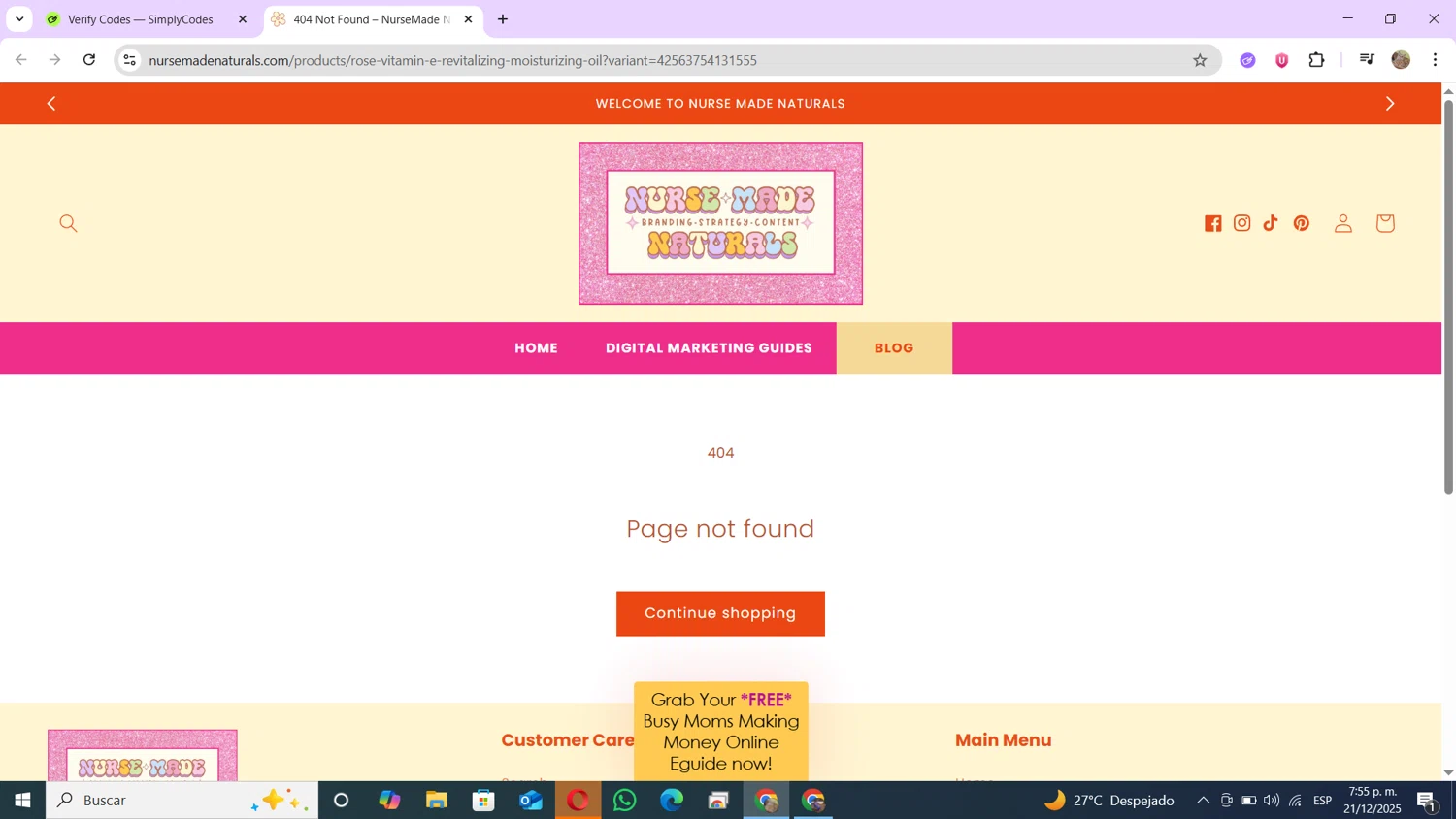Image resolution: width=1456 pixels, height=819 pixels.
Task: Open WhatsApp from the taskbar
Action: click(x=625, y=801)
